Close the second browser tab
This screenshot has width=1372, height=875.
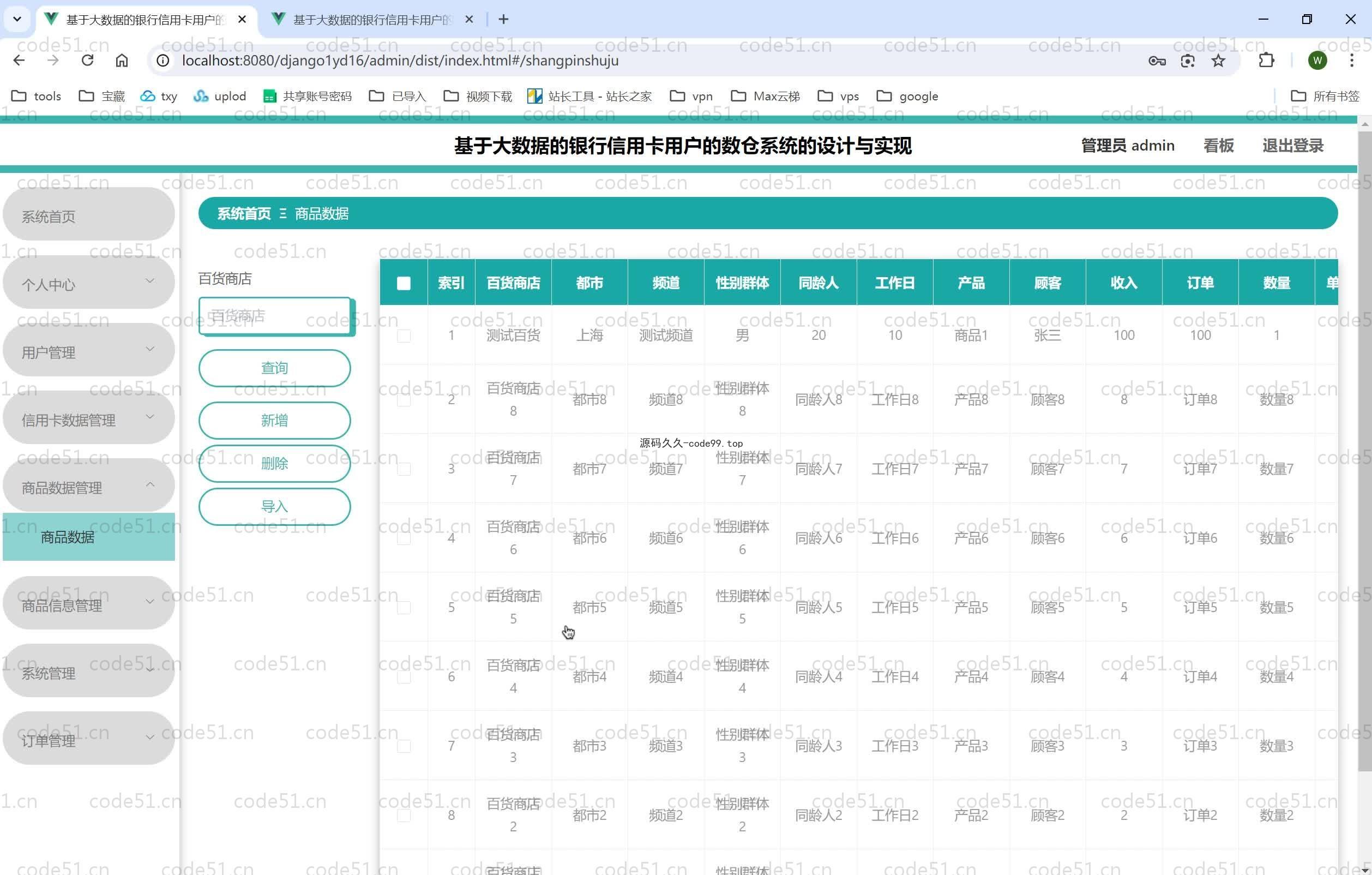point(469,20)
